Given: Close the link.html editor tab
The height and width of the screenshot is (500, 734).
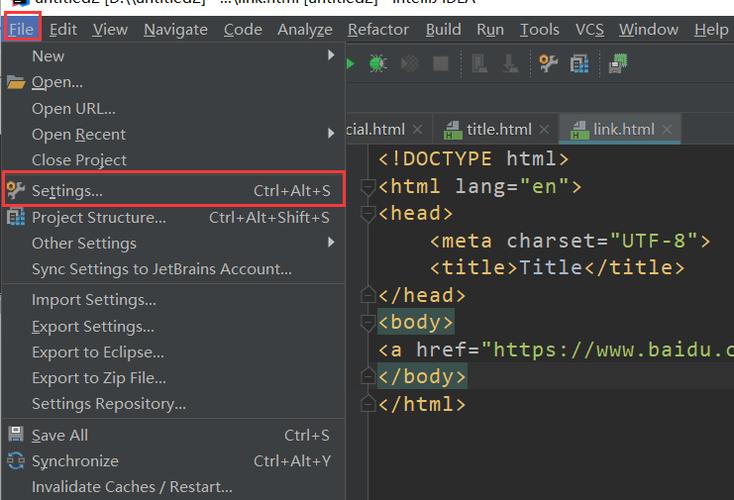Looking at the screenshot, I should coord(668,129).
